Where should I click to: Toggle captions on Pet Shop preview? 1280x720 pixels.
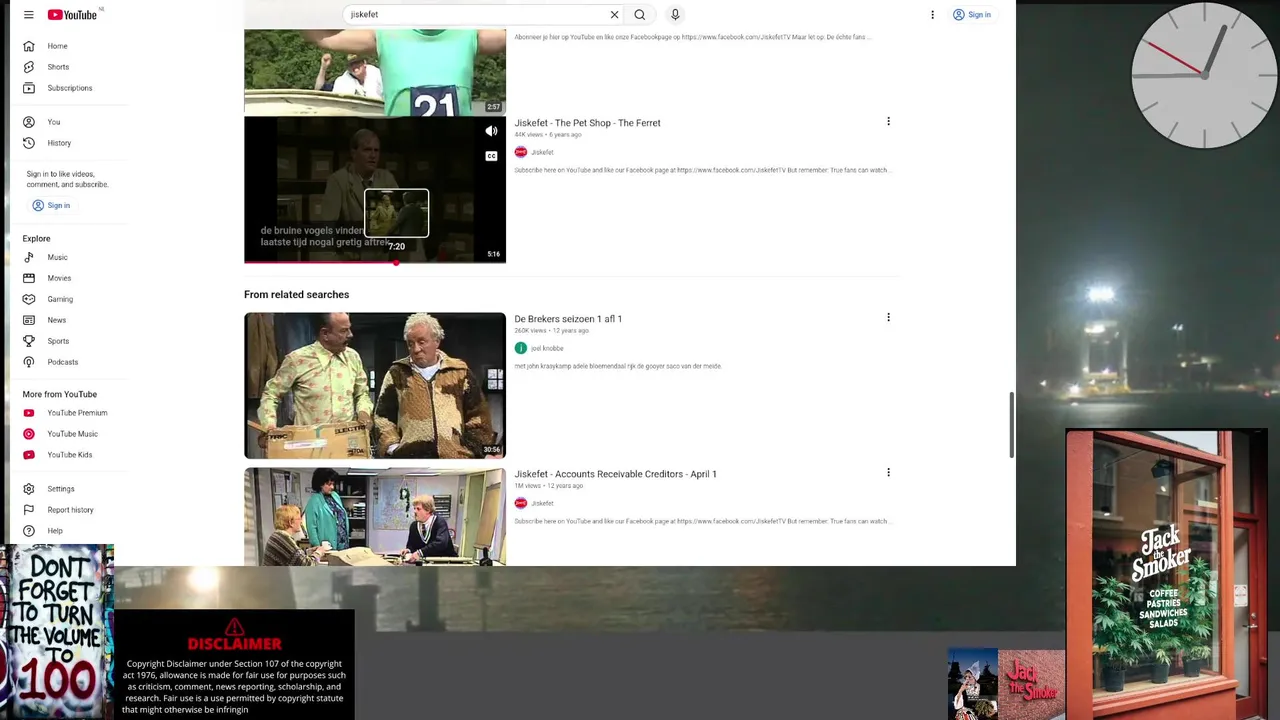[x=491, y=156]
